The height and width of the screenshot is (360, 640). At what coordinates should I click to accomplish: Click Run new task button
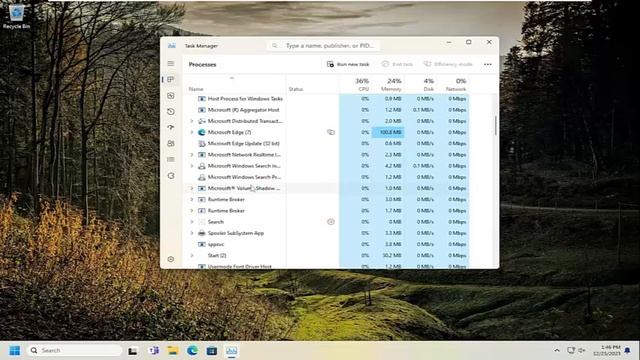pos(348,64)
